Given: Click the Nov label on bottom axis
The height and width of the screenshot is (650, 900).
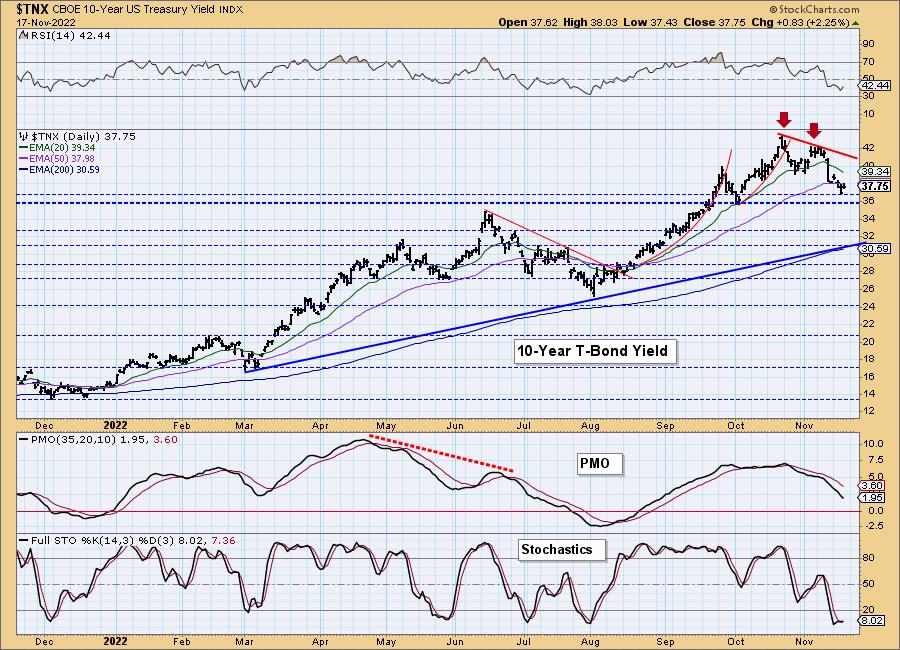Looking at the screenshot, I should pyautogui.click(x=805, y=641).
